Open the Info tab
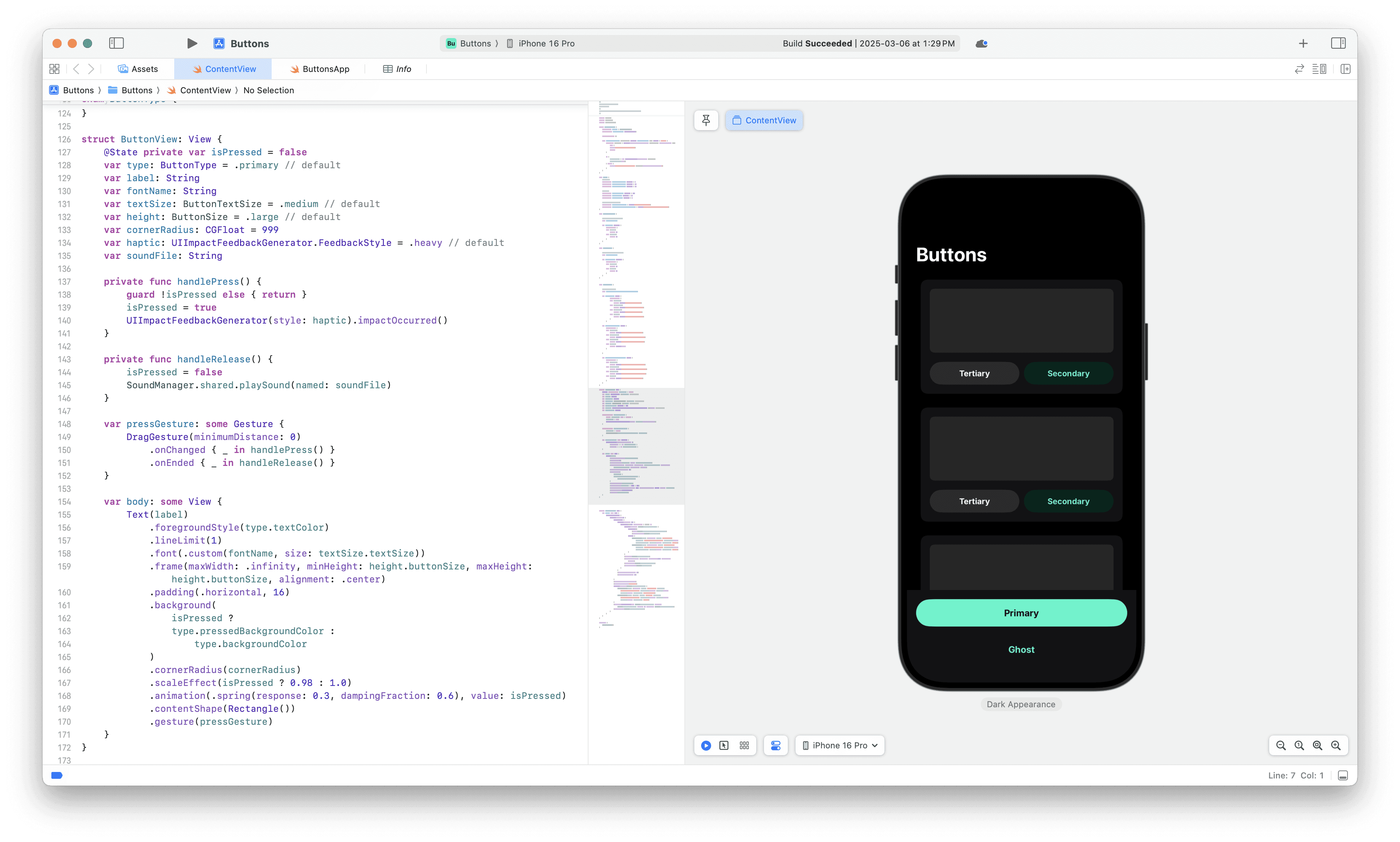1400x842 pixels. coord(396,69)
